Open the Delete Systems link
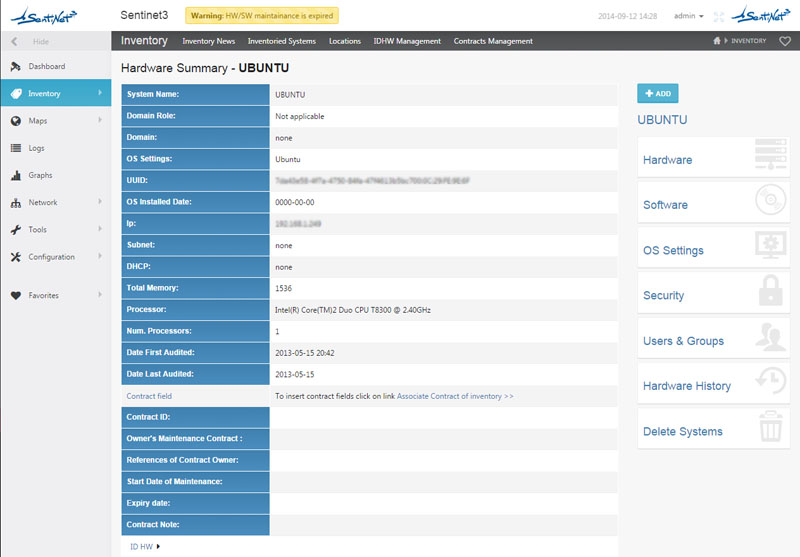This screenshot has height=557, width=800. (683, 432)
